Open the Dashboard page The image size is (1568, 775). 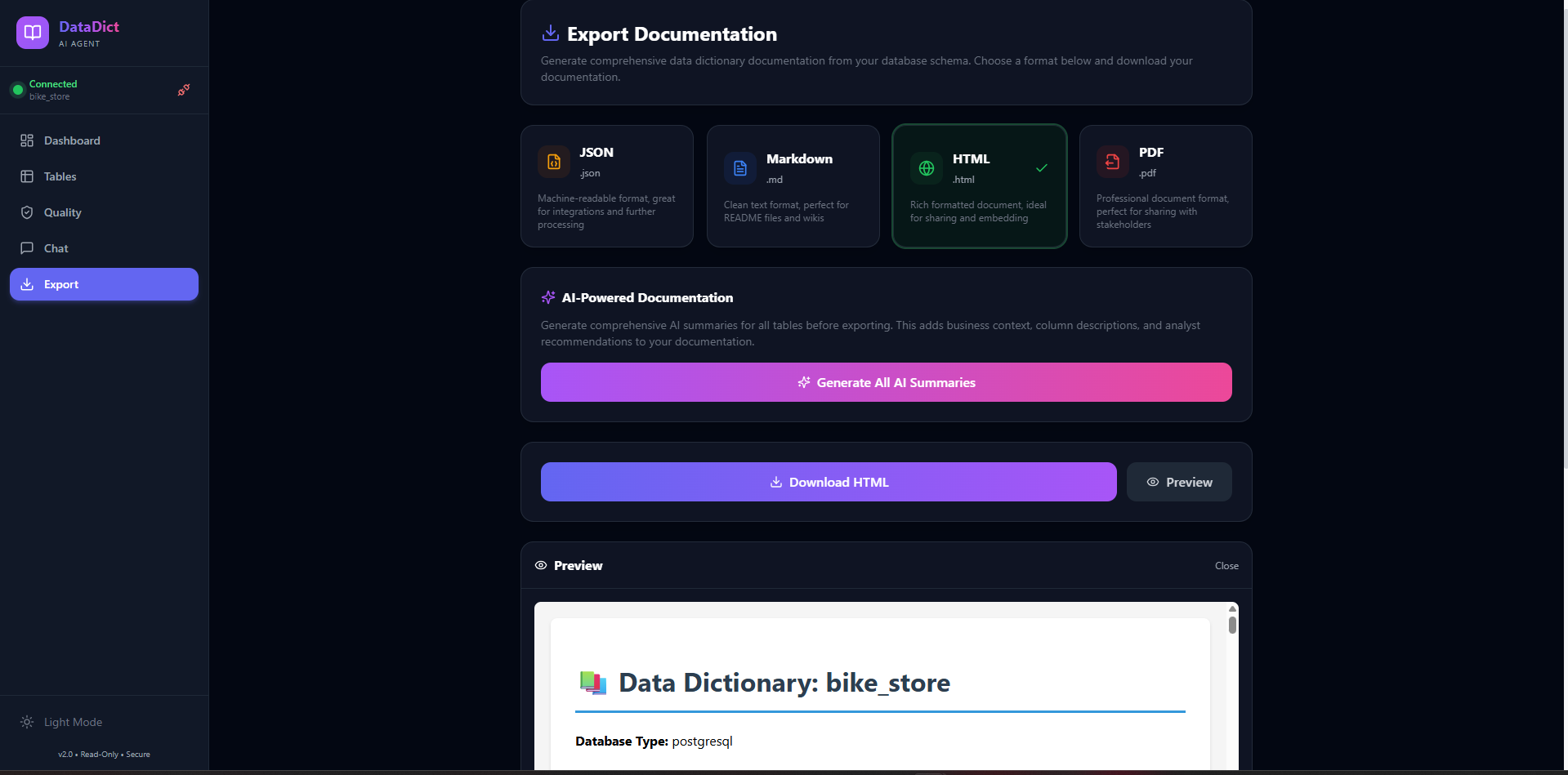point(104,140)
